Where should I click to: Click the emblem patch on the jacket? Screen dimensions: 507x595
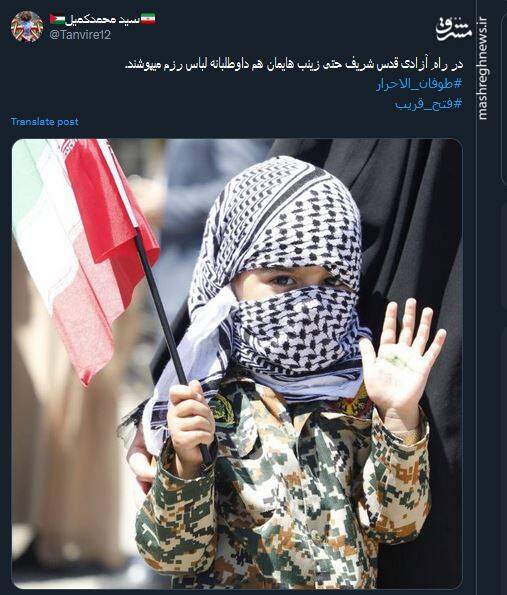coord(223,410)
